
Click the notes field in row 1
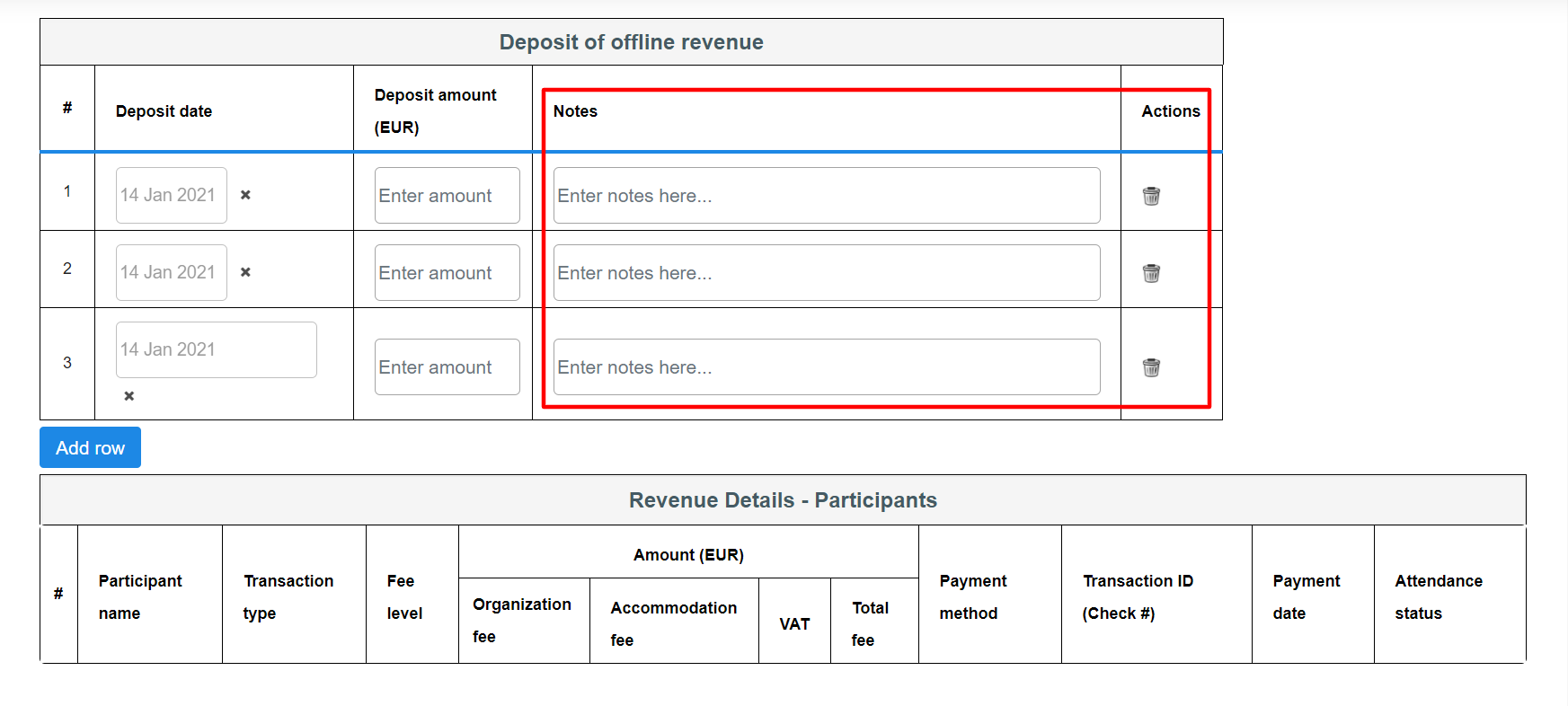pos(827,195)
